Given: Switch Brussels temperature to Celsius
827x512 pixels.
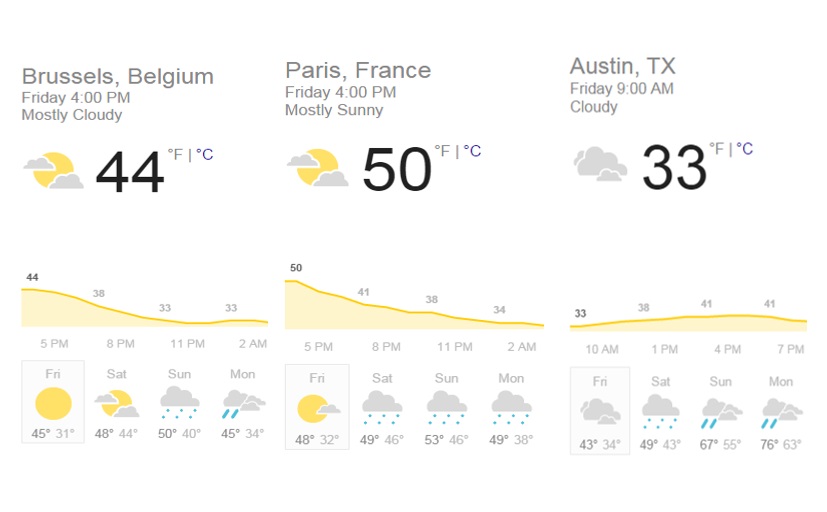Looking at the screenshot, I should 205,155.
